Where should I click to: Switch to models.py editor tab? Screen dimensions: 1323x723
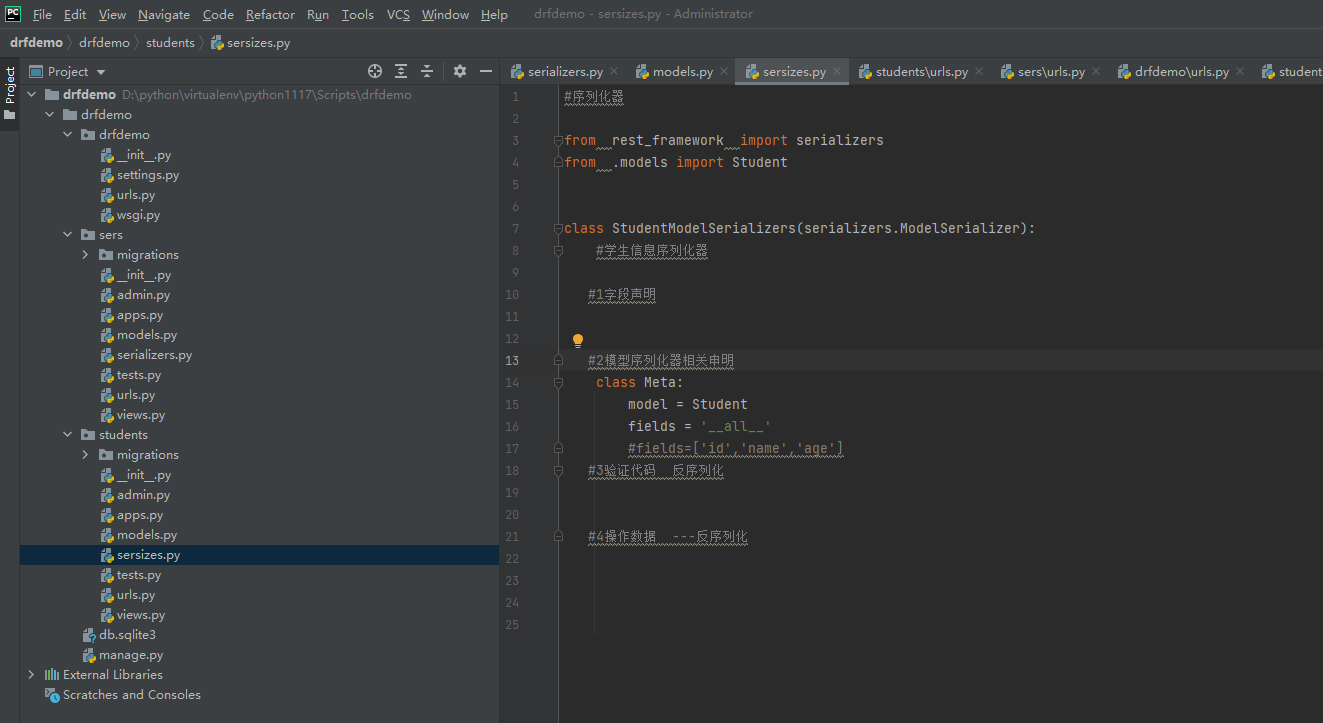click(x=682, y=71)
